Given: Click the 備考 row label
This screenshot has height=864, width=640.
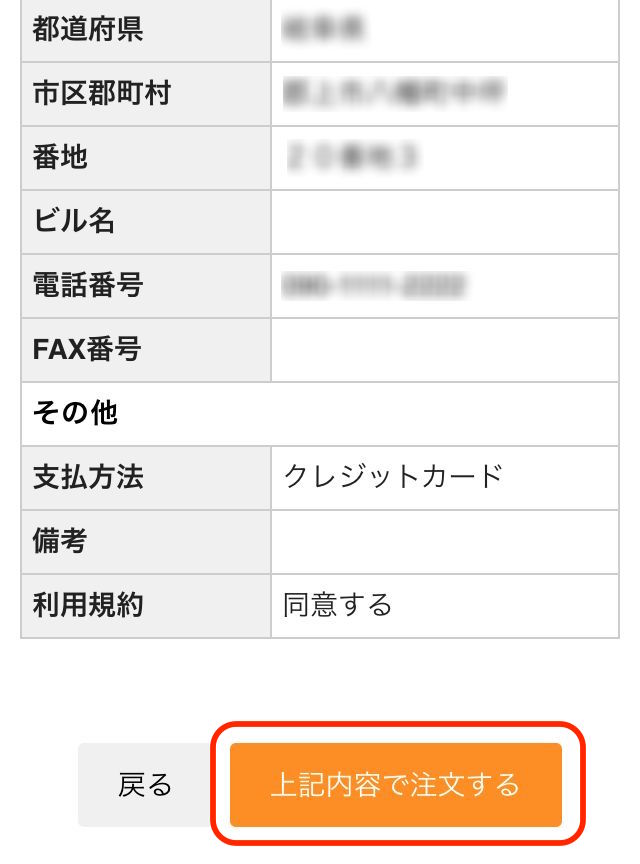Looking at the screenshot, I should point(61,541).
